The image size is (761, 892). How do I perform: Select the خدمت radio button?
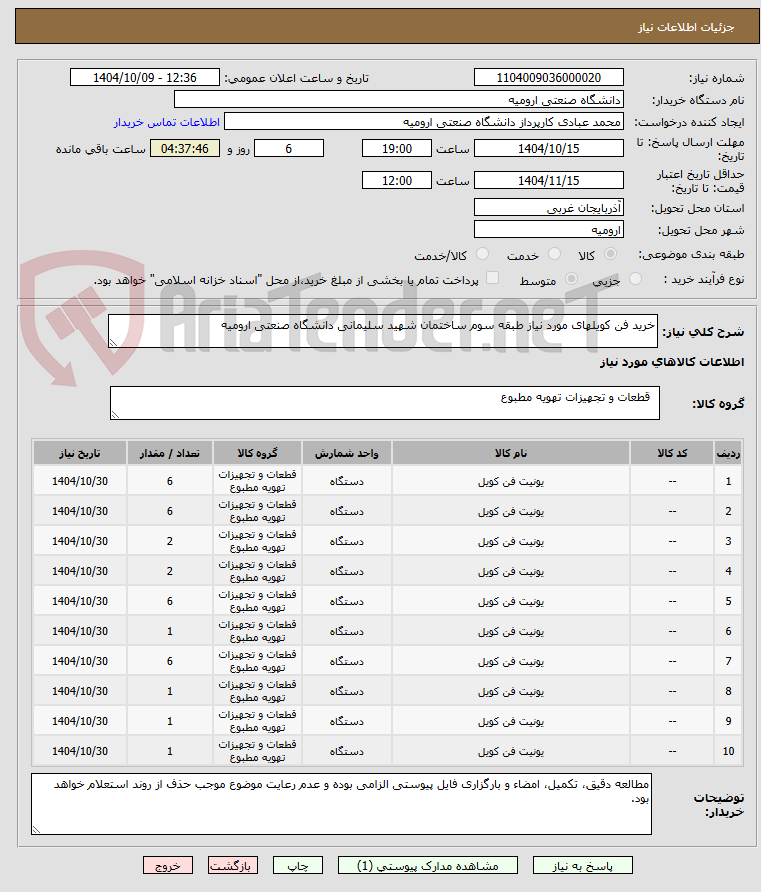click(x=554, y=254)
